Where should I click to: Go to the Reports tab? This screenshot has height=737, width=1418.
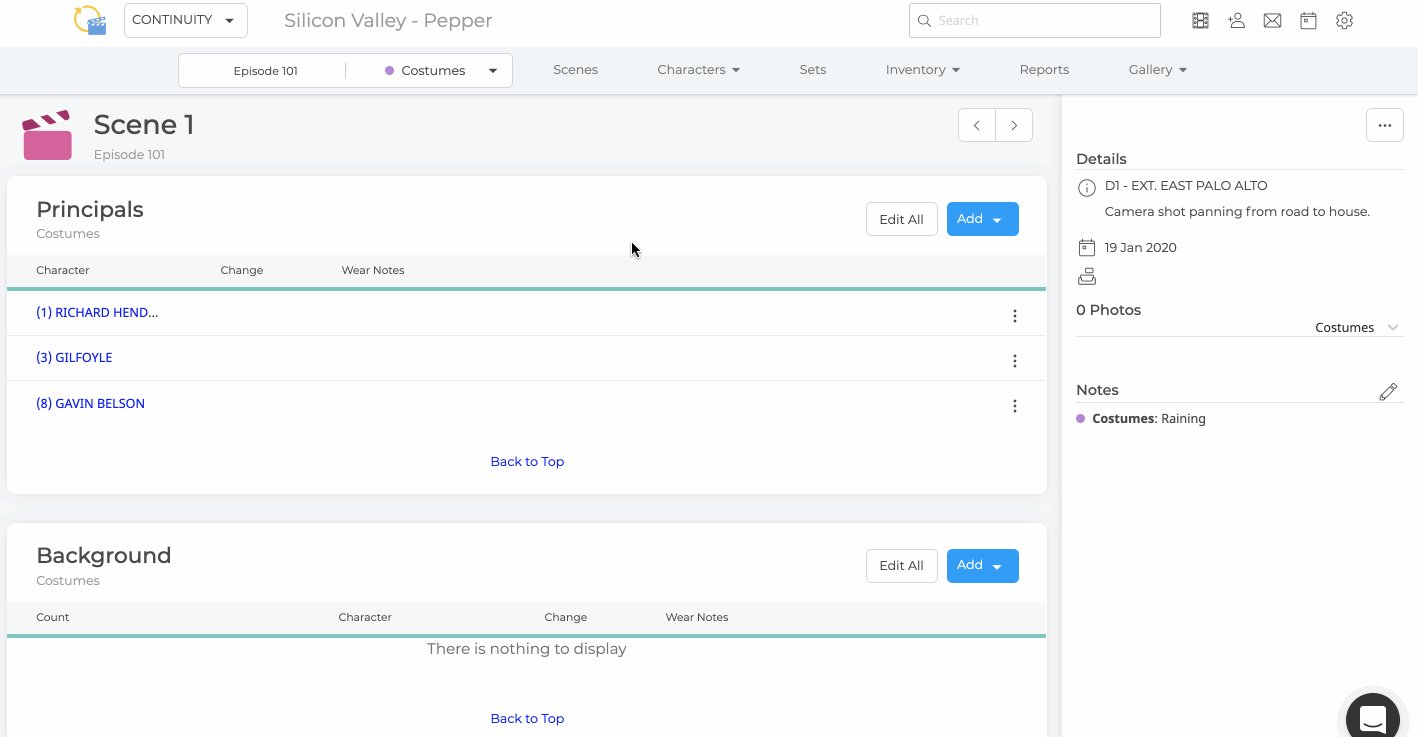(1044, 70)
